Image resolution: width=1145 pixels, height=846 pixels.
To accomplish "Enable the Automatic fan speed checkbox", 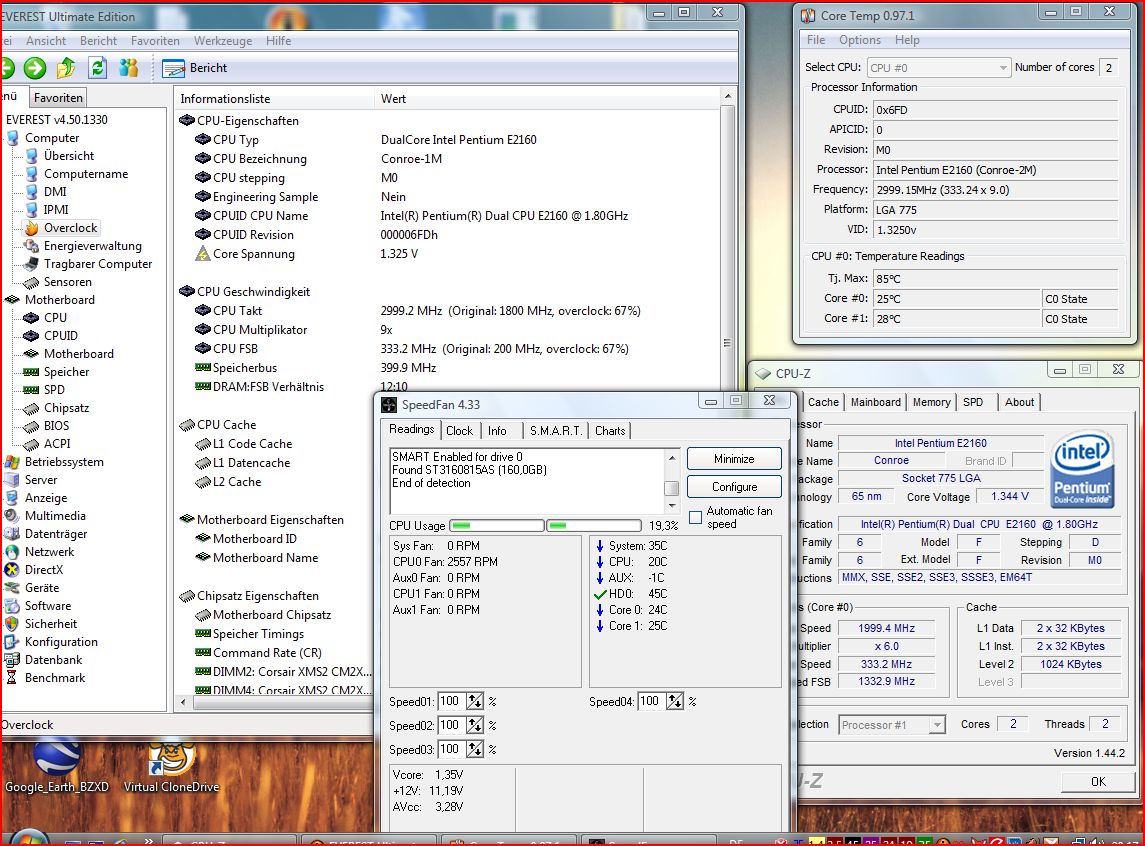I will (695, 518).
